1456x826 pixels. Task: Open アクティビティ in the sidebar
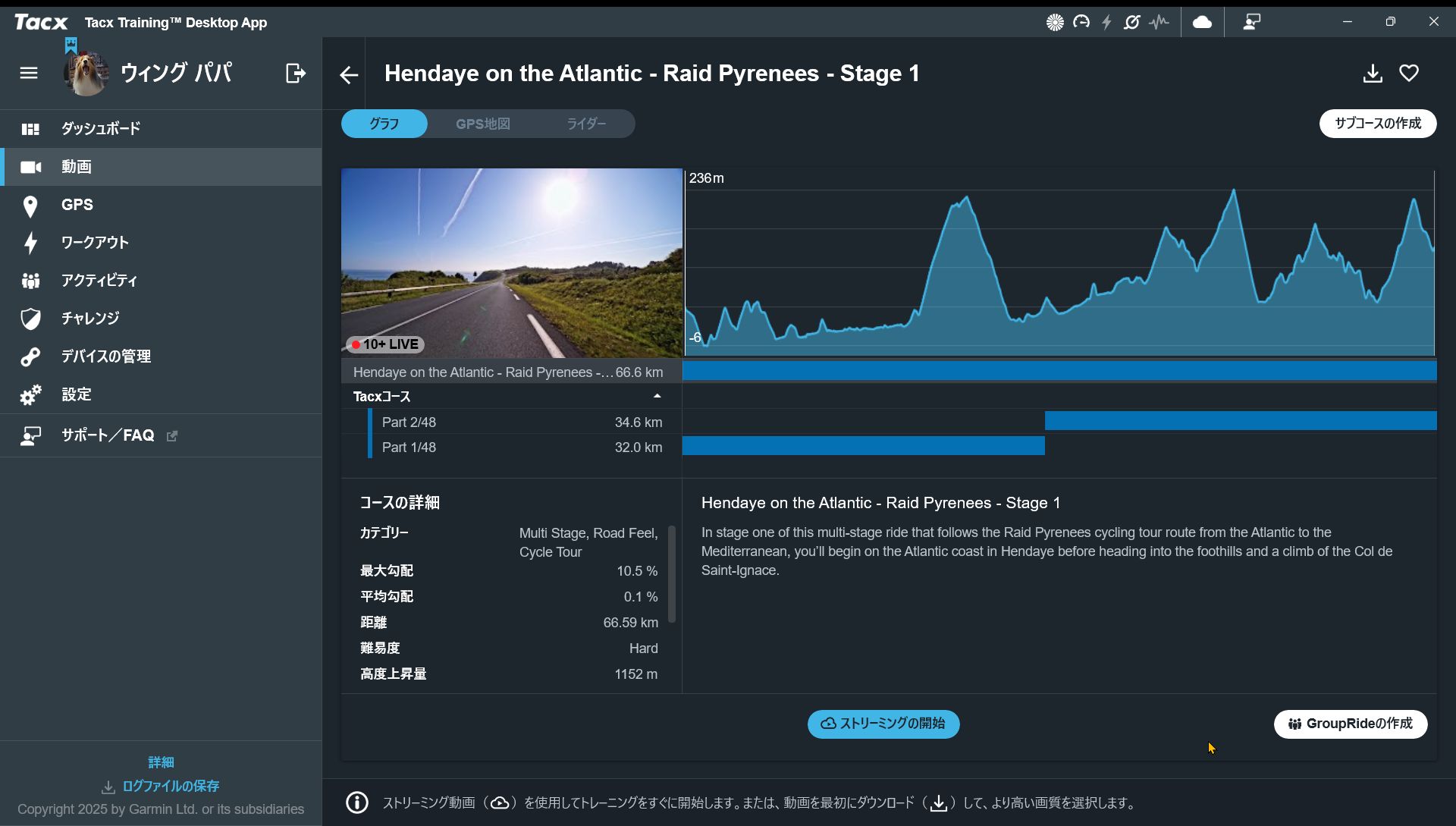161,281
